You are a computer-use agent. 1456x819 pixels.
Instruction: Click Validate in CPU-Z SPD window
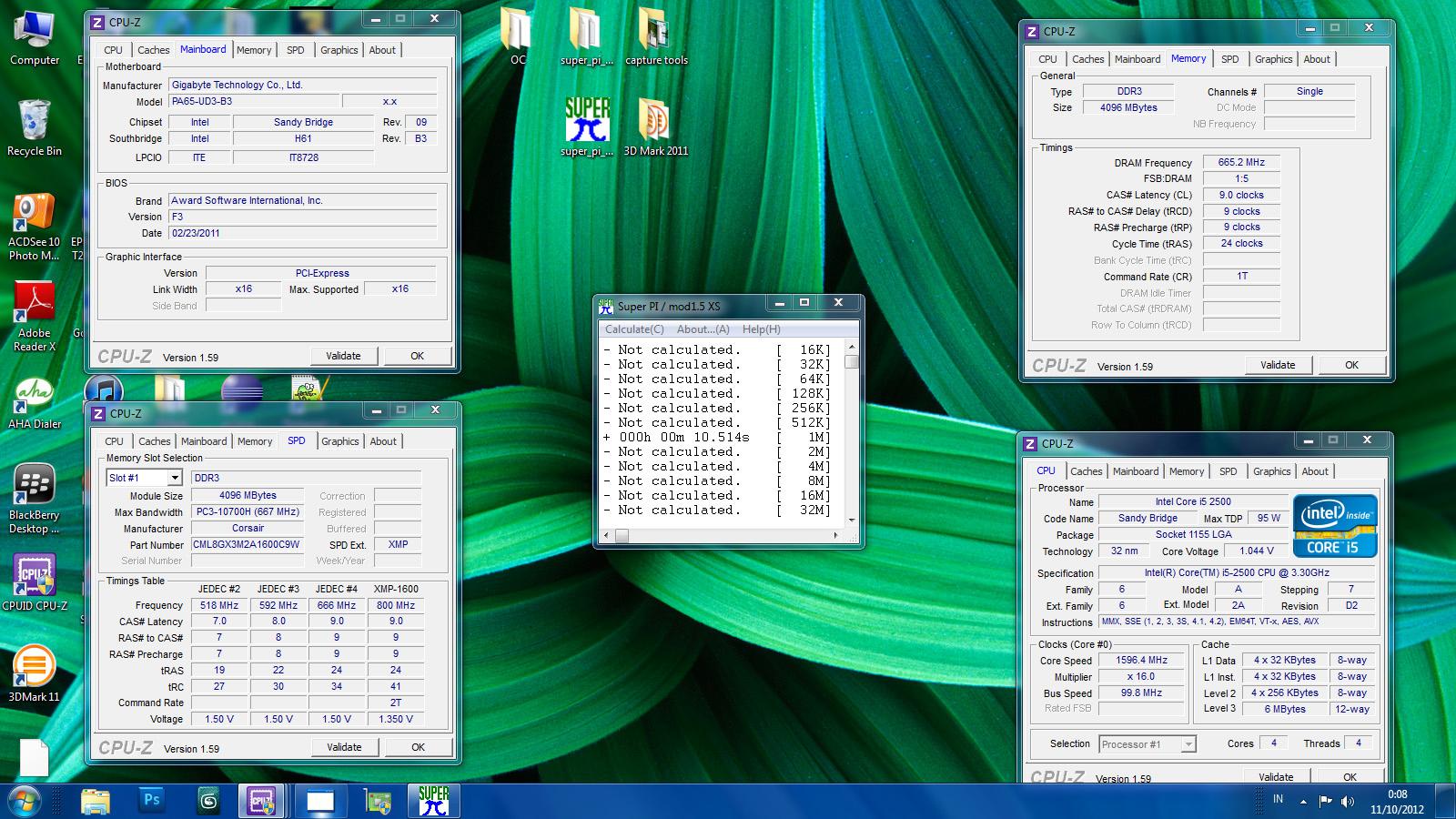click(344, 747)
